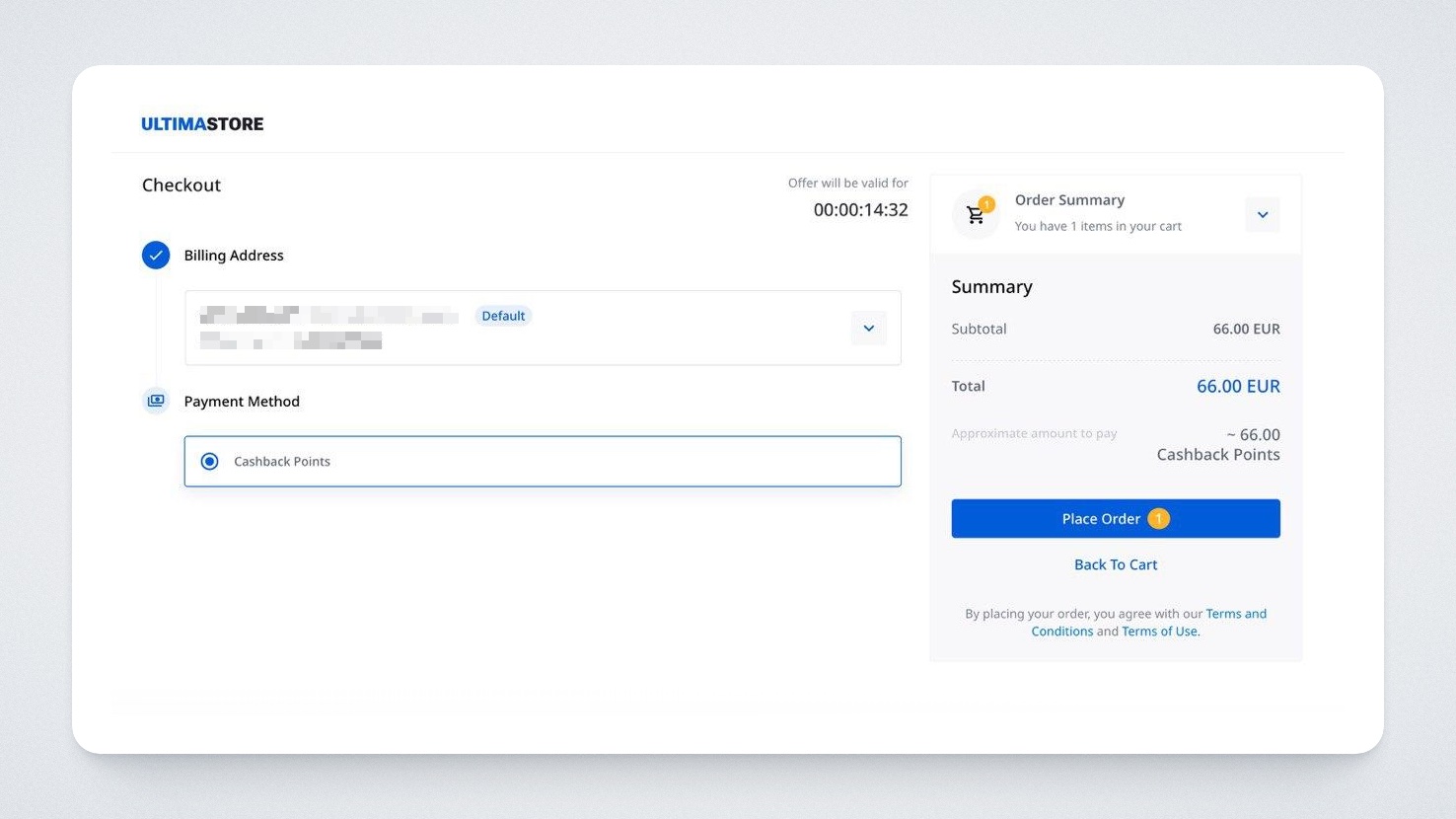Expand the billing address chevron dropdown
The image size is (1456, 819).
[868, 329]
